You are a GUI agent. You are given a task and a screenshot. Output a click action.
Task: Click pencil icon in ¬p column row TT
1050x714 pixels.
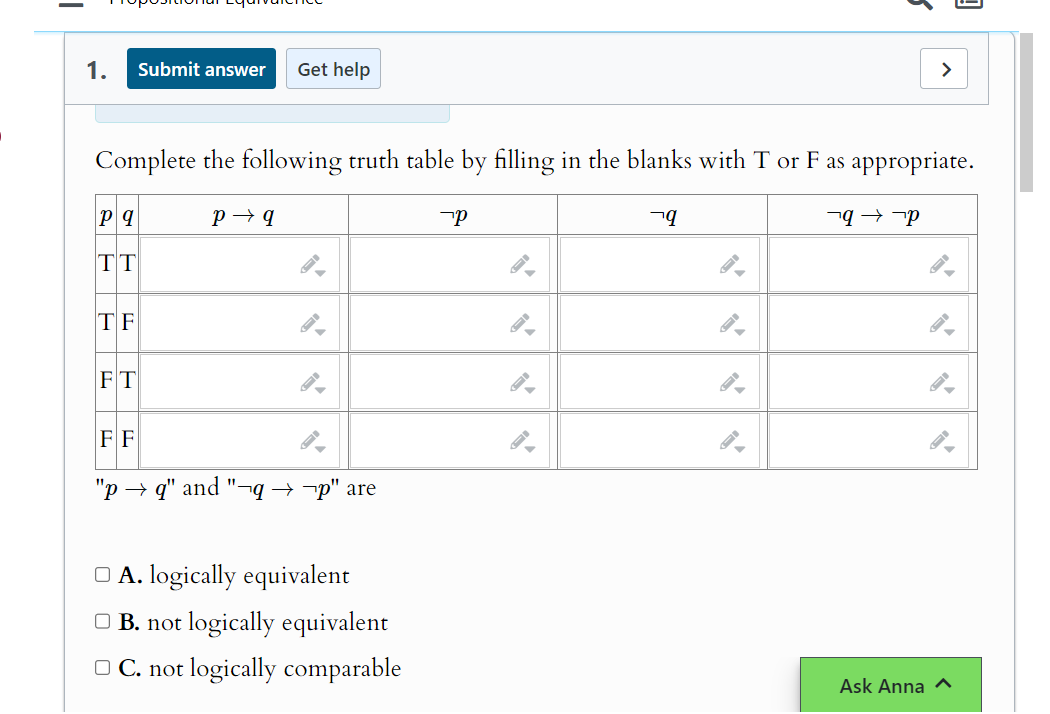coord(518,263)
